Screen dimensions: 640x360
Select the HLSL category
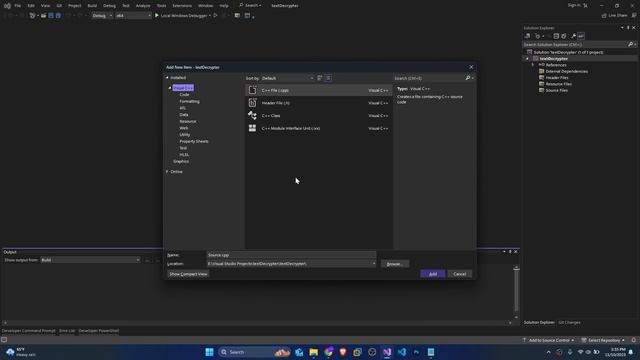(x=184, y=155)
